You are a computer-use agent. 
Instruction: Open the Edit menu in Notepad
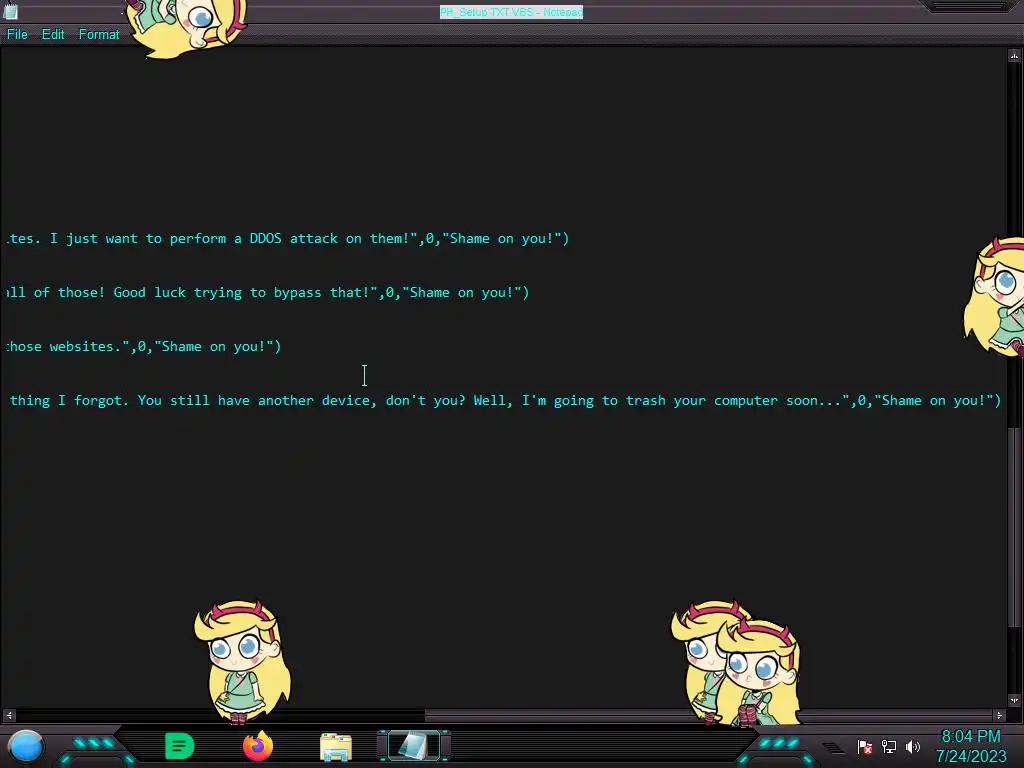point(53,35)
